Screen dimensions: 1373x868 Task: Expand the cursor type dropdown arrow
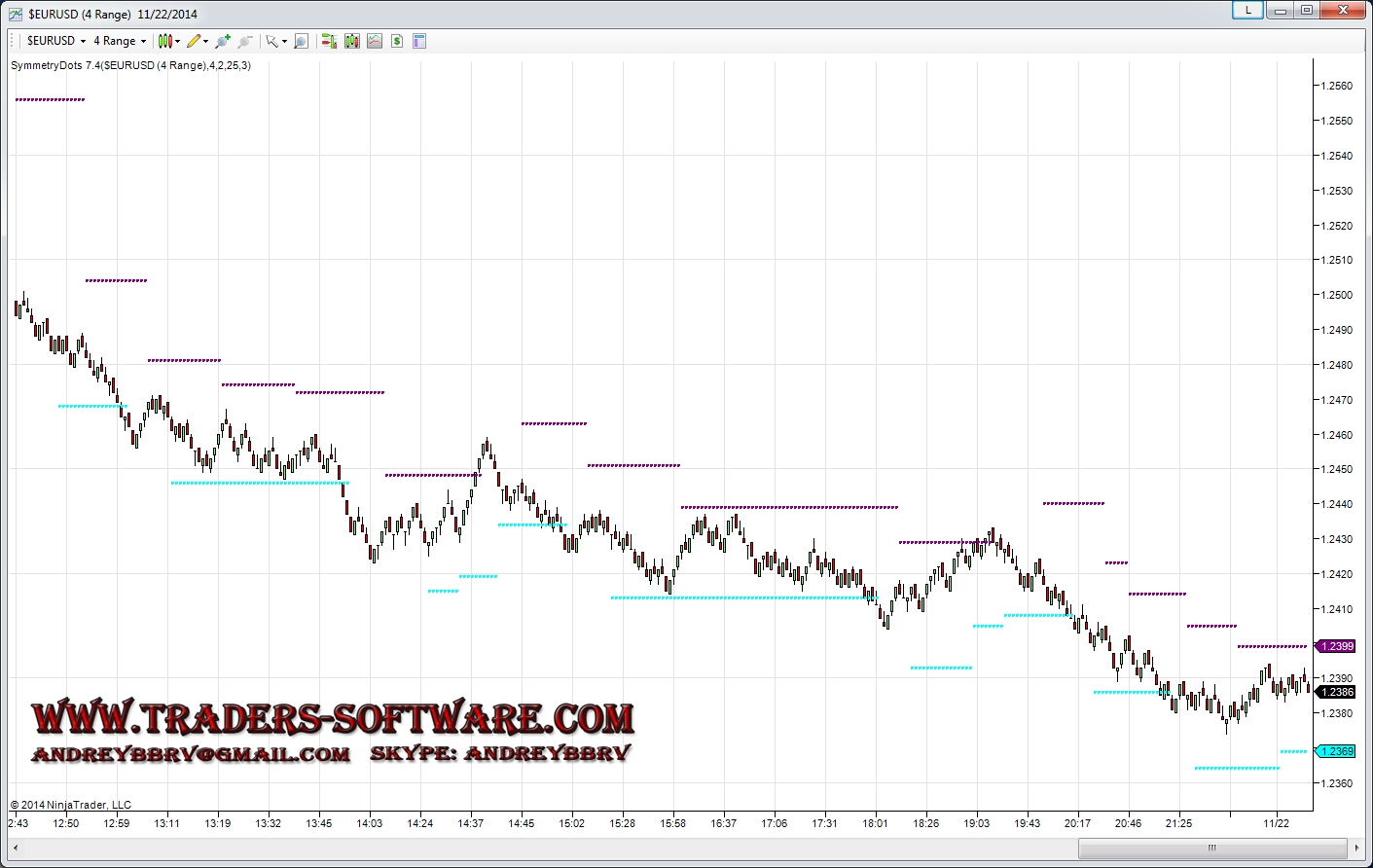pos(285,42)
